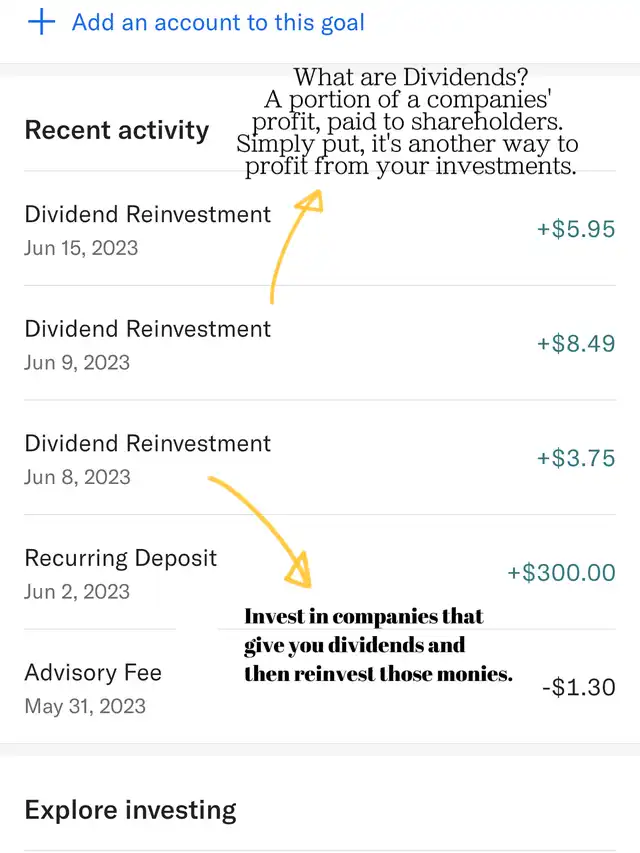Image resolution: width=640 pixels, height=853 pixels.
Task: Select the Explore investing section heading
Action: click(x=130, y=810)
